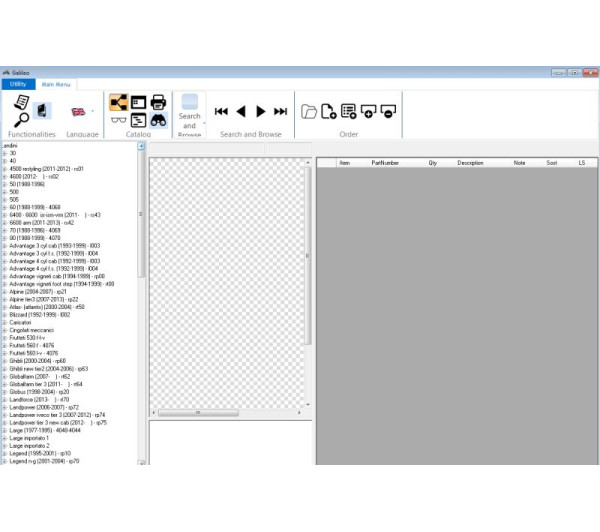Switch to the Utility tab

coord(18,84)
